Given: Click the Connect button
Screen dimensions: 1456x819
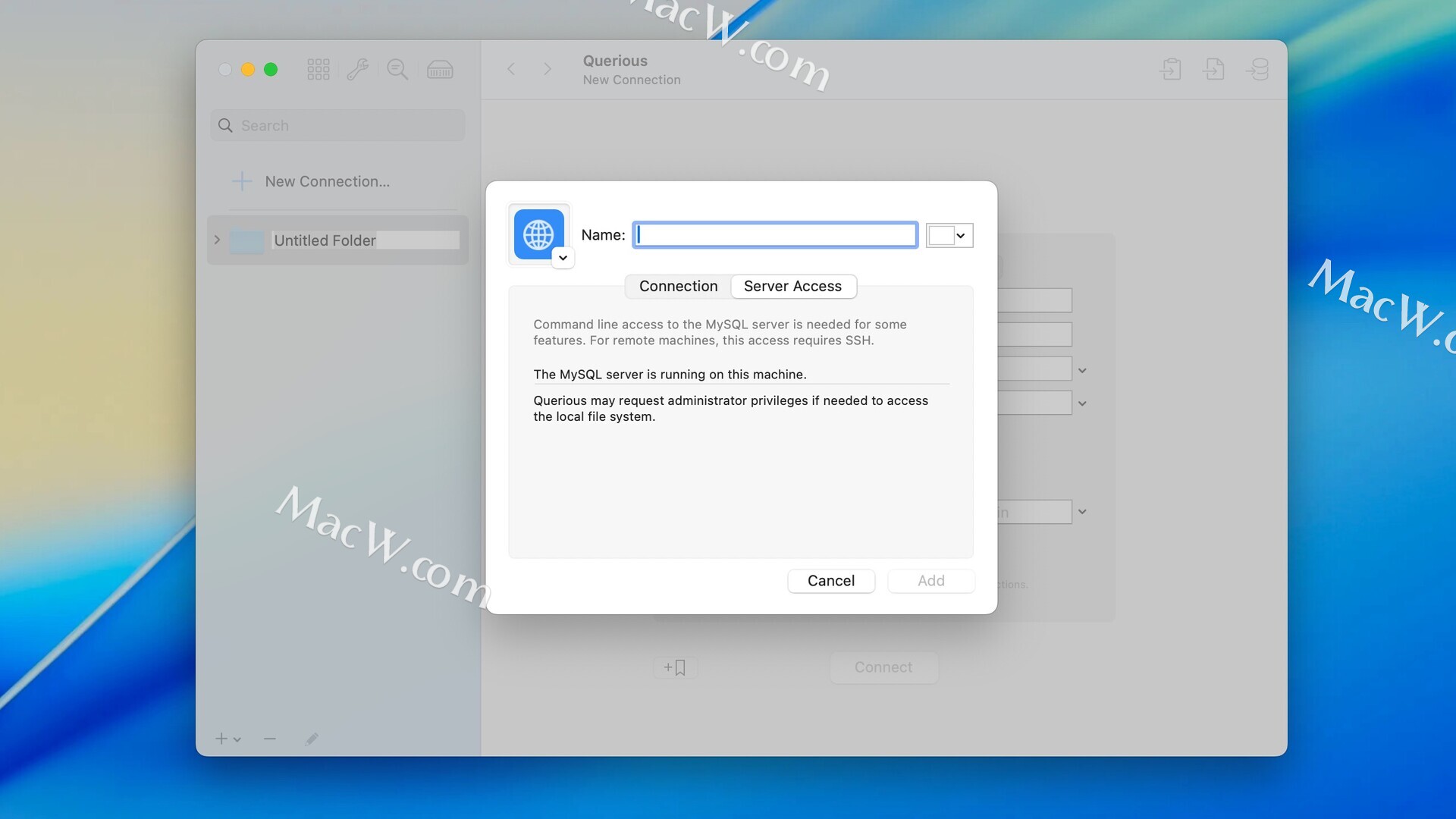Looking at the screenshot, I should (x=883, y=667).
